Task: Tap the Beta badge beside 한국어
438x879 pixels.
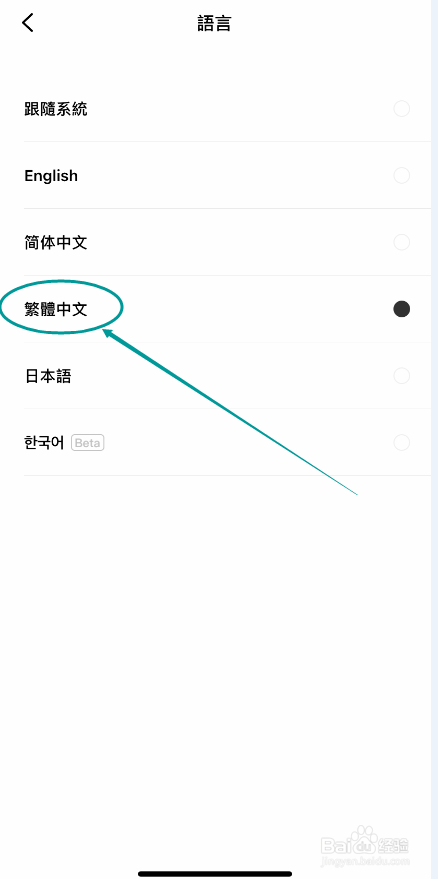Action: (87, 443)
